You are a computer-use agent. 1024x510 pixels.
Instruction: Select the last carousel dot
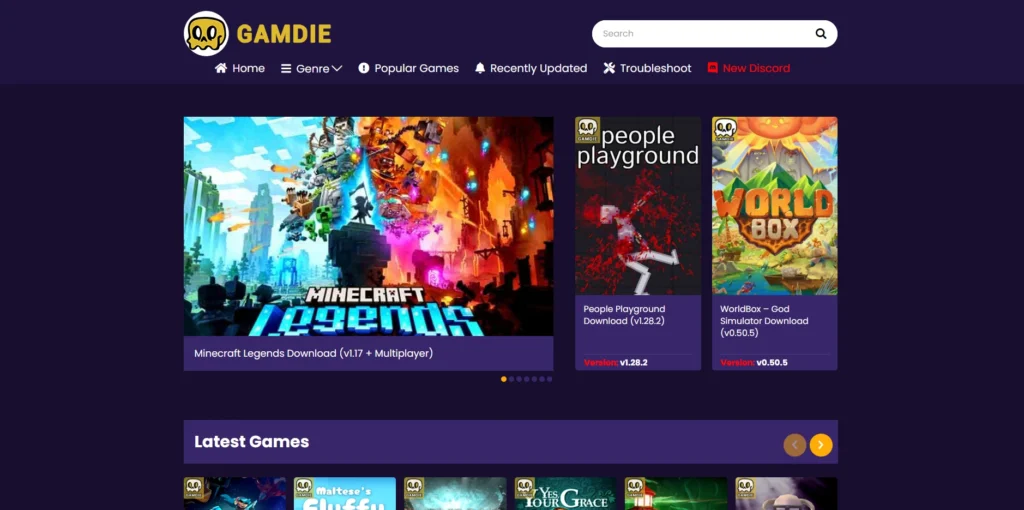pos(549,379)
